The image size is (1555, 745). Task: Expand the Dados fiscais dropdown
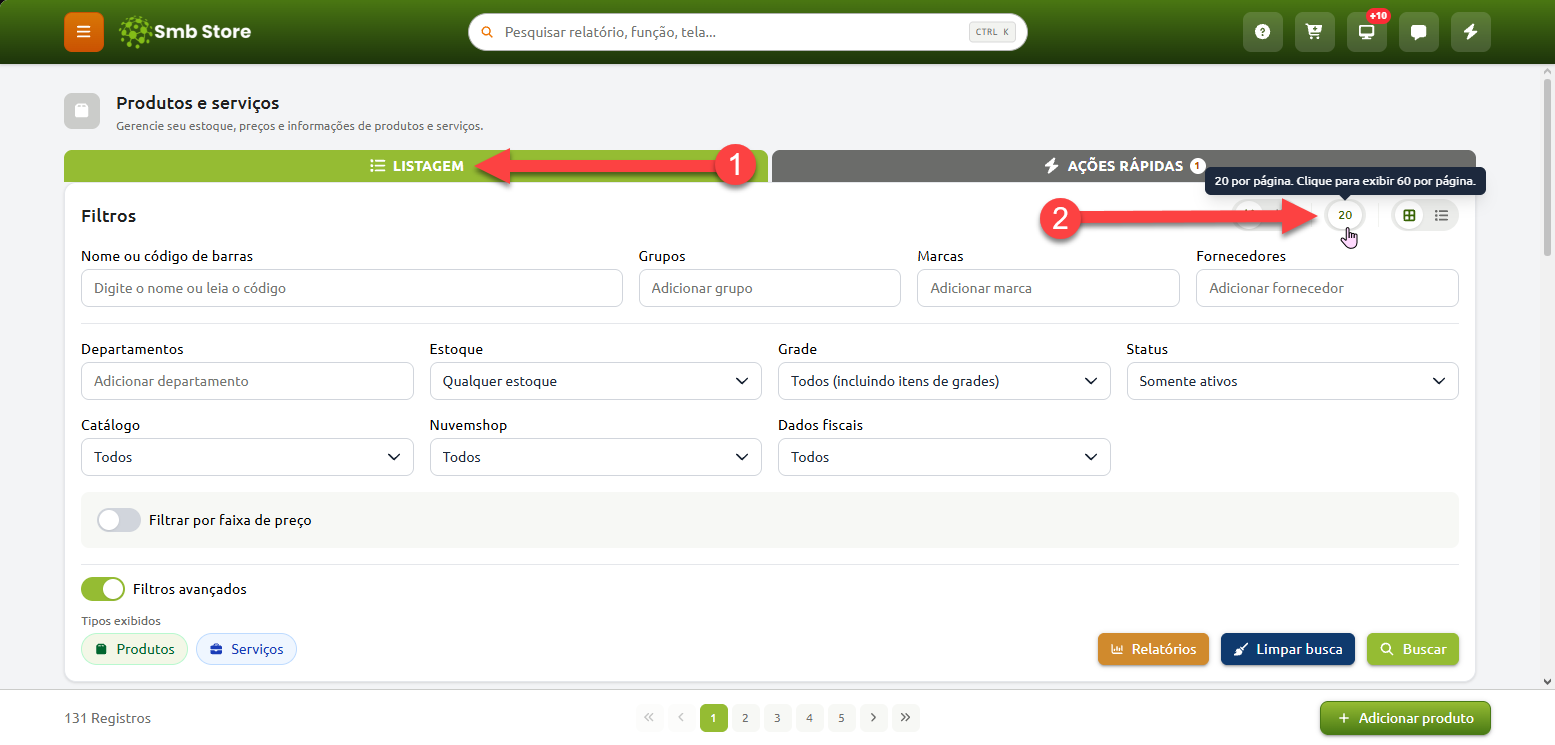click(x=944, y=457)
